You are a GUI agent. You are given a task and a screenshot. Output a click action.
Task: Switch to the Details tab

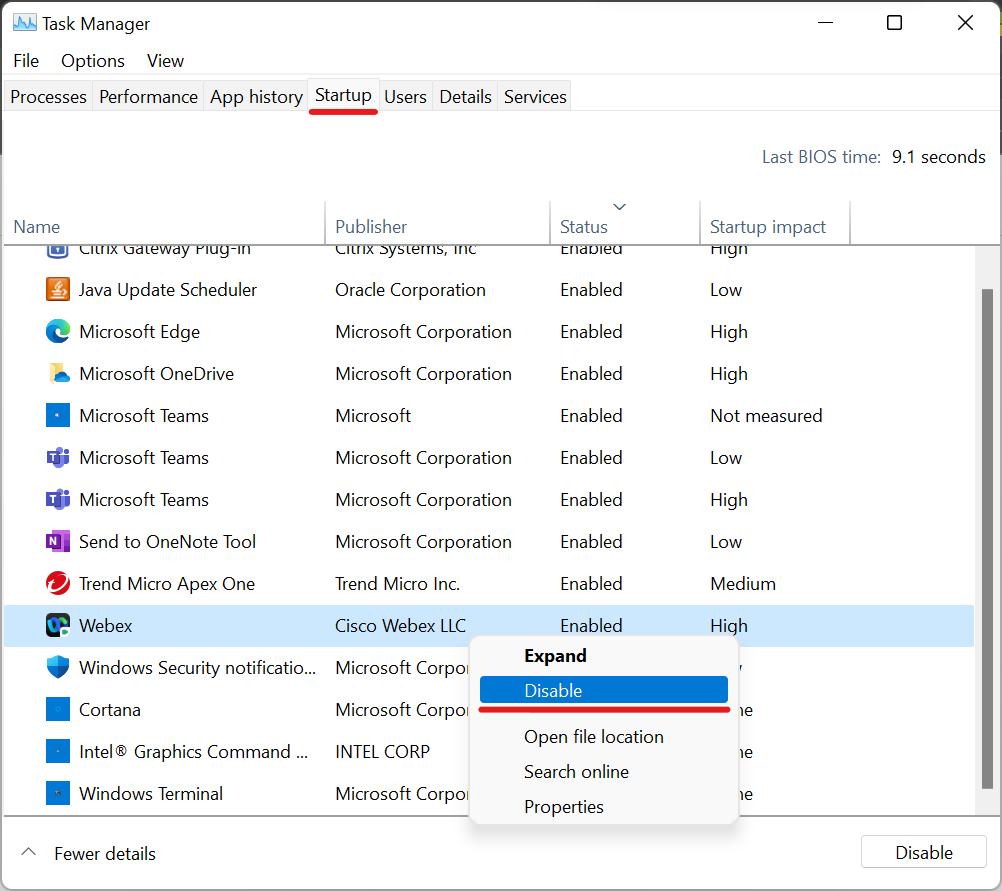pyautogui.click(x=465, y=97)
